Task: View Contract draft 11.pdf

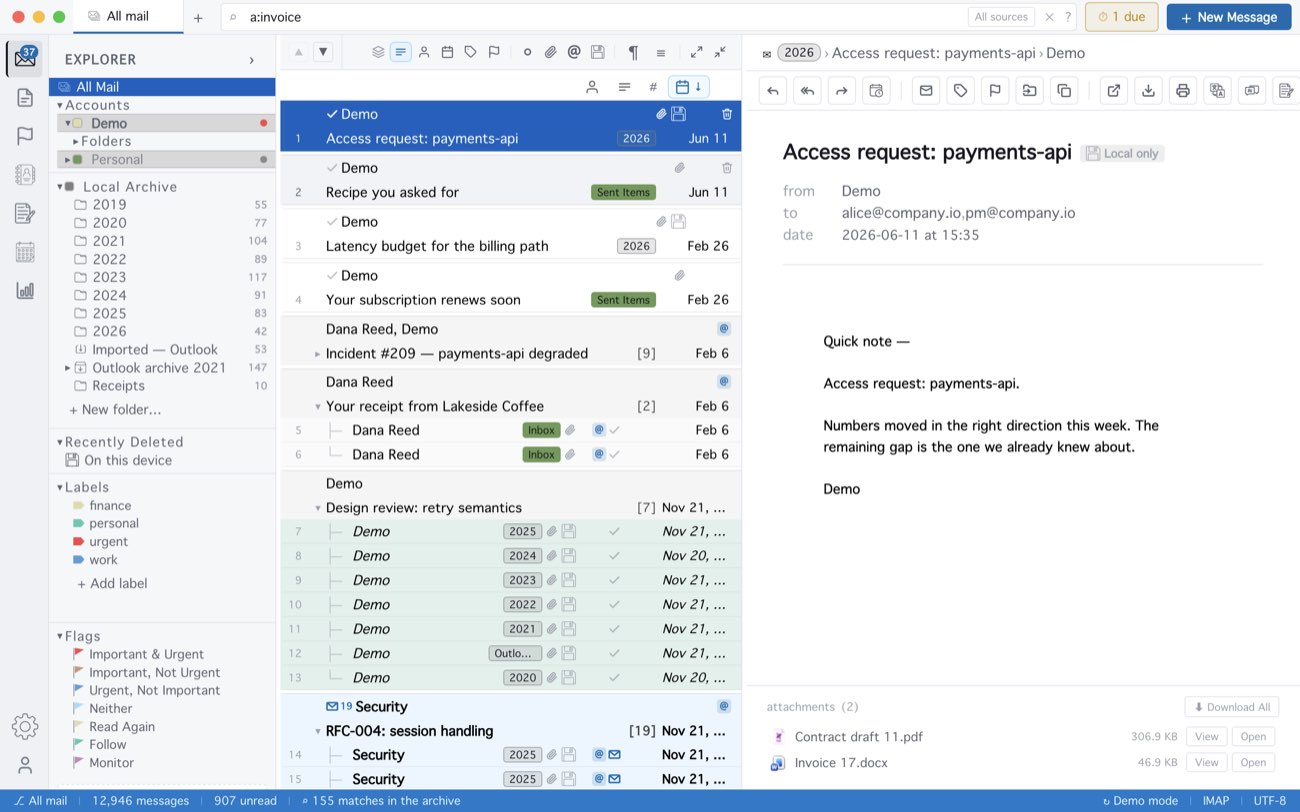Action: click(1206, 737)
